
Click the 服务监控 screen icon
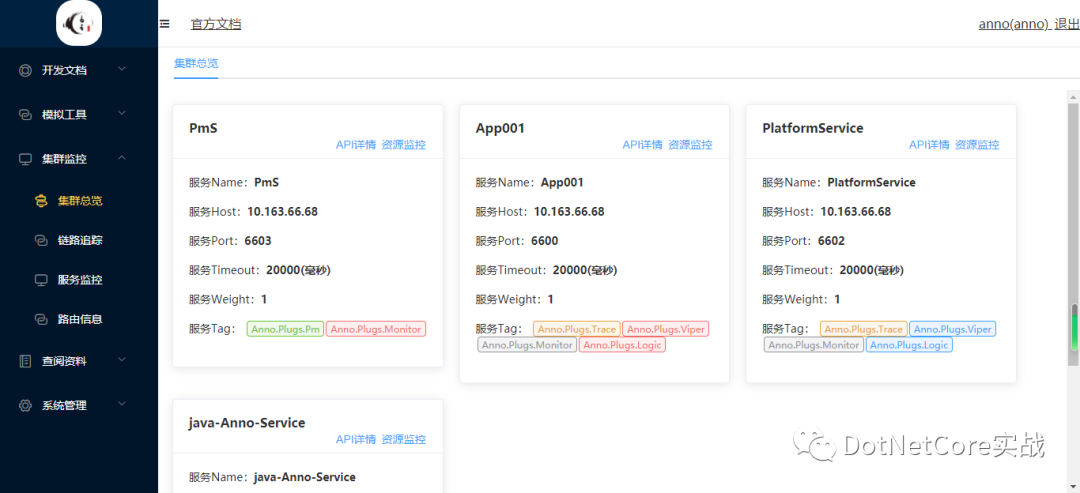click(41, 280)
